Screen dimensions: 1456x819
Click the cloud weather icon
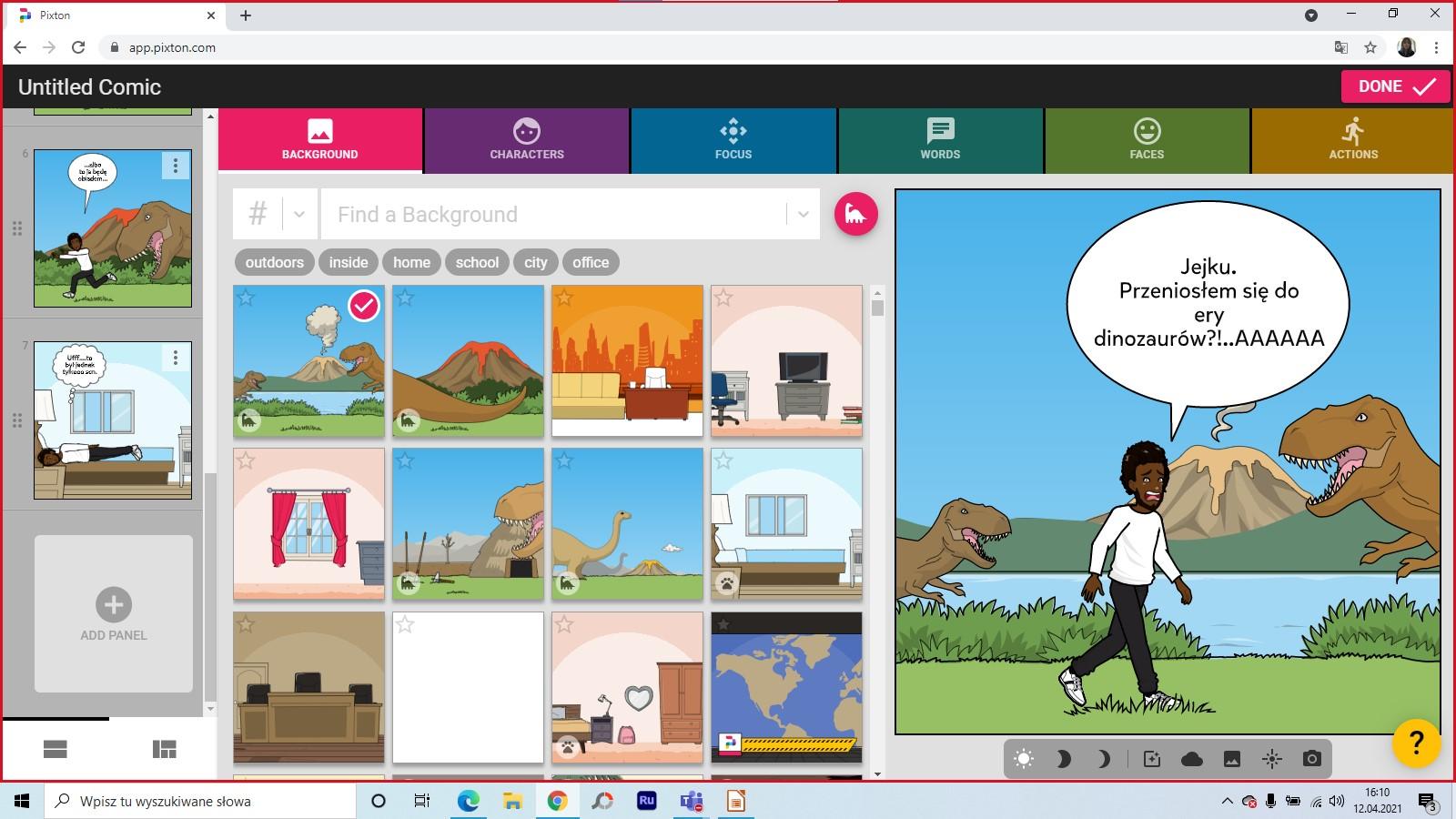coord(1191,759)
